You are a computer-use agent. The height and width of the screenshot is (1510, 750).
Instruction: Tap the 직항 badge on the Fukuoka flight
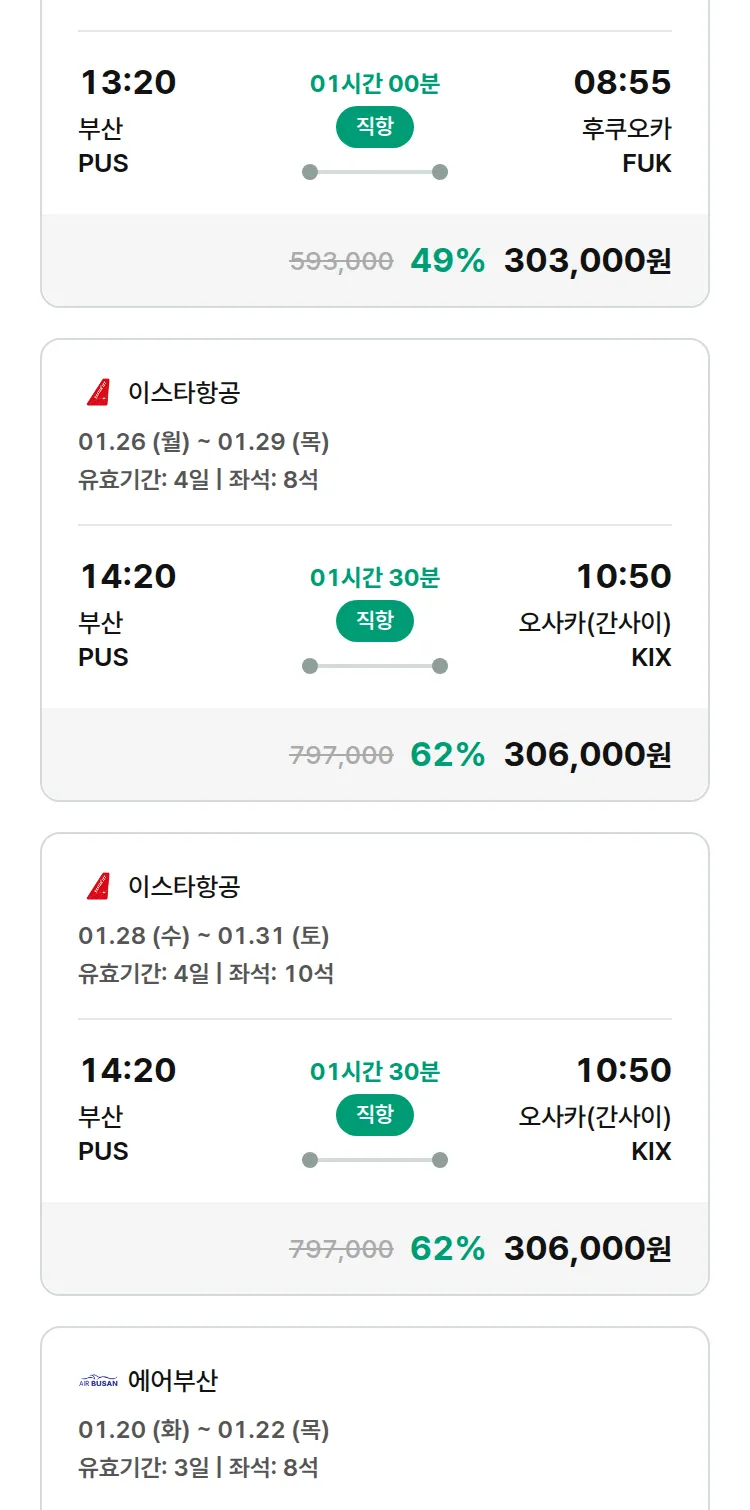(x=374, y=127)
